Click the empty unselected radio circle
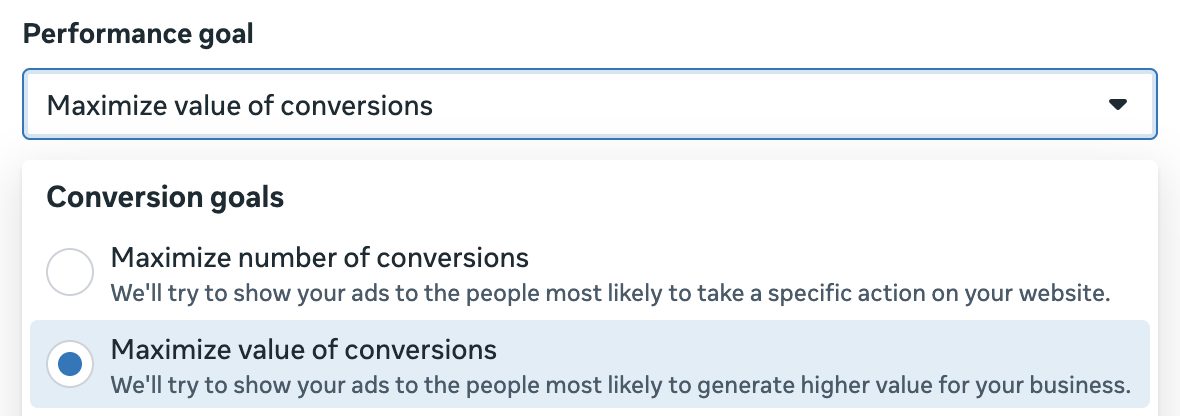Viewport: 1180px width, 416px height. 70,272
